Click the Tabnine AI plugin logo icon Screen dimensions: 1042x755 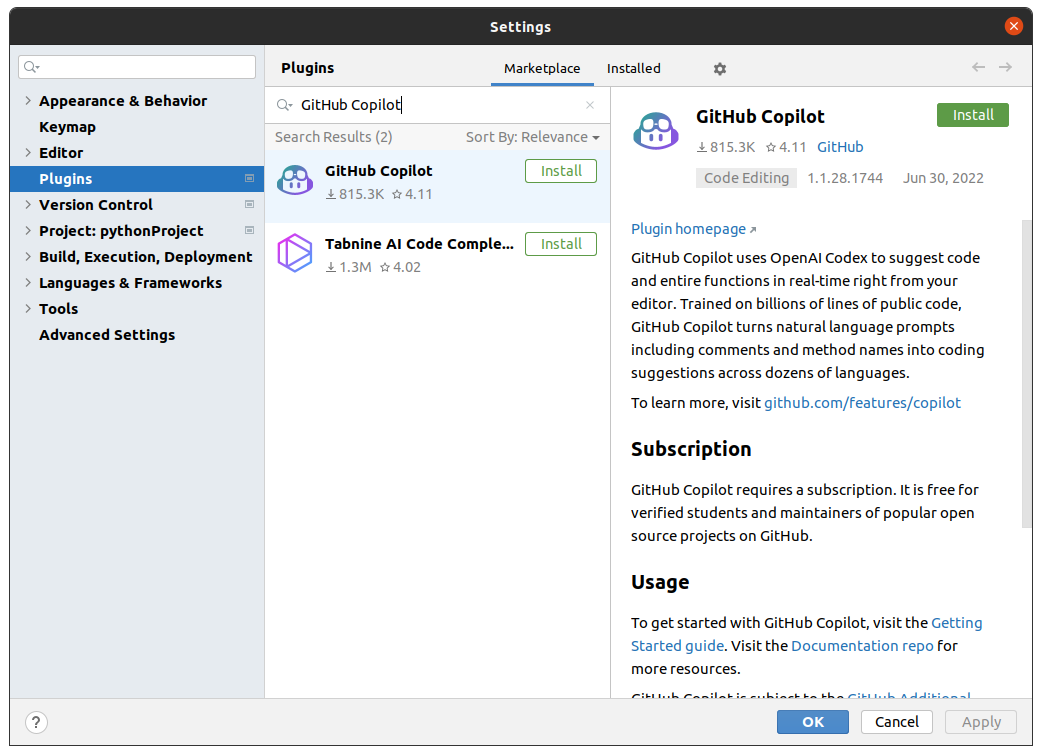point(294,253)
